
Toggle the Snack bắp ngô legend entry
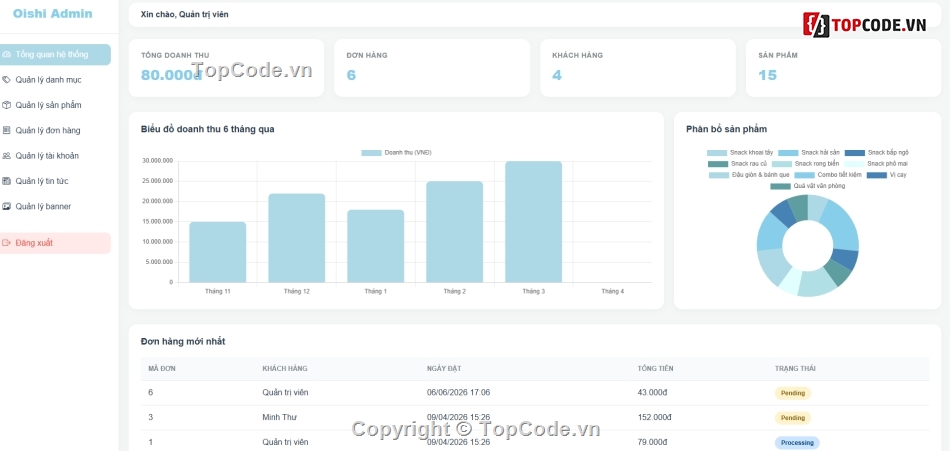[x=877, y=153]
